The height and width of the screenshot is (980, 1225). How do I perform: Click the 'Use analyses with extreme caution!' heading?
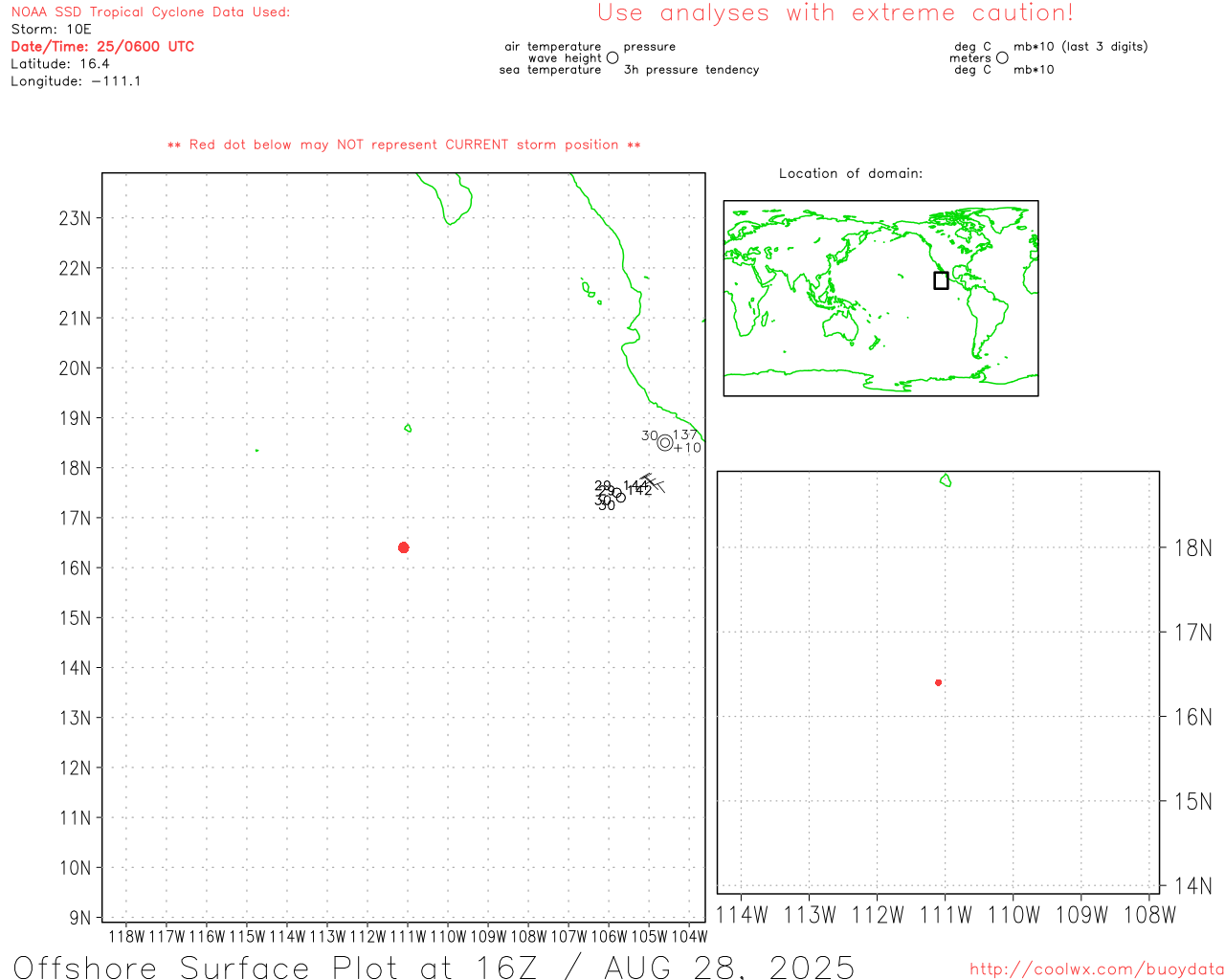(835, 13)
